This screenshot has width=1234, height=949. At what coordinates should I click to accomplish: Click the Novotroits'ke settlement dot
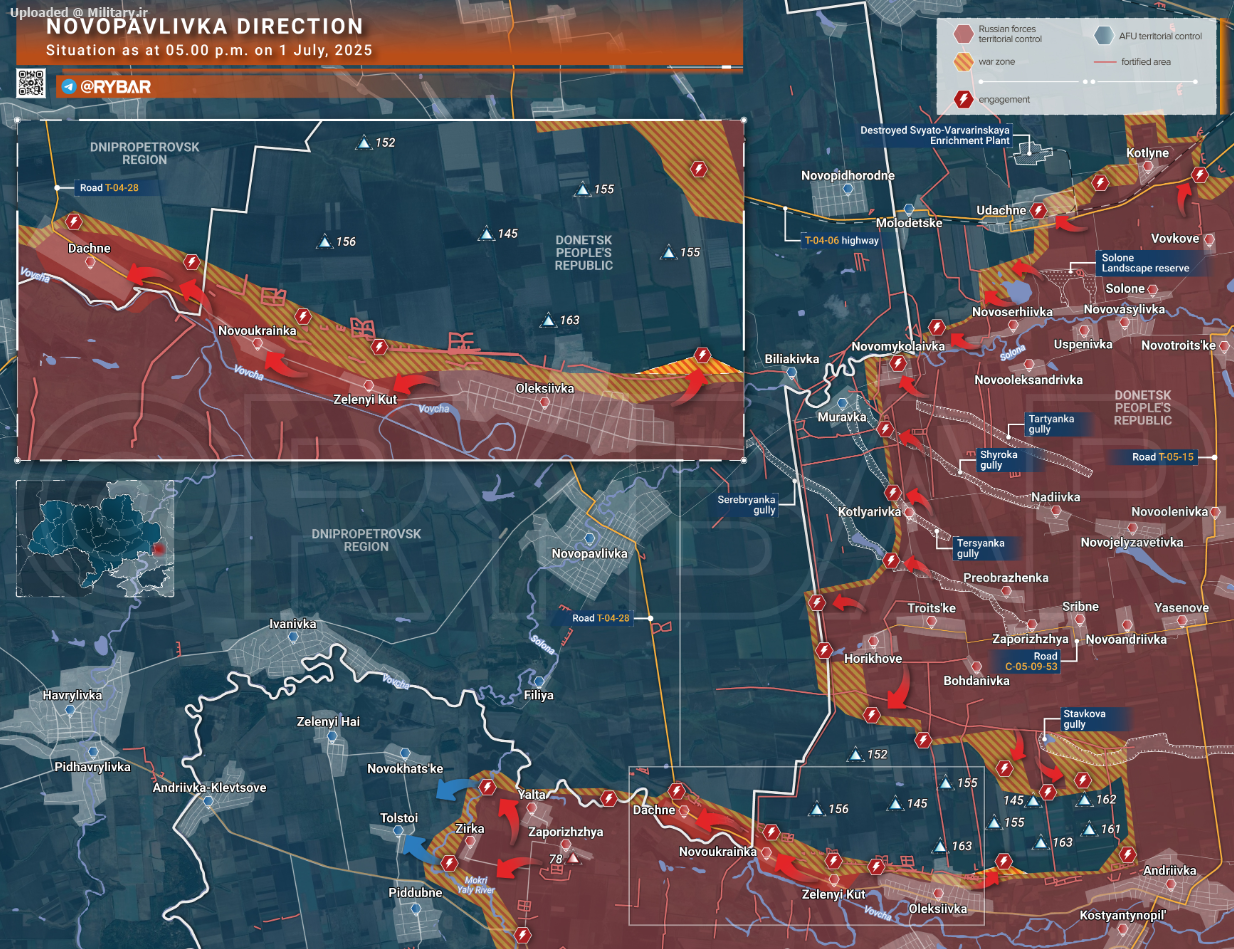[1222, 345]
